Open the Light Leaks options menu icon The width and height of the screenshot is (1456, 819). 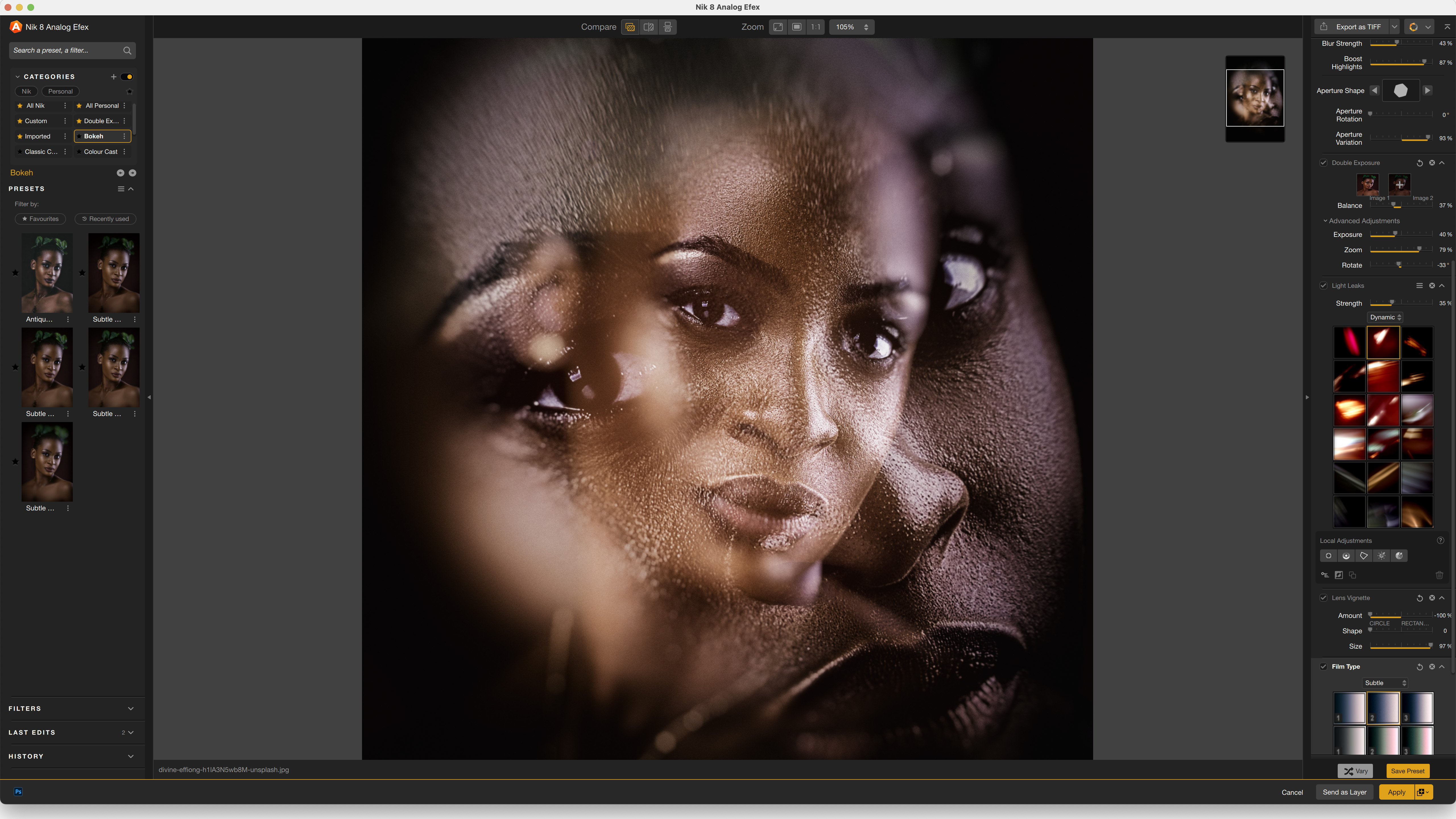click(1419, 286)
